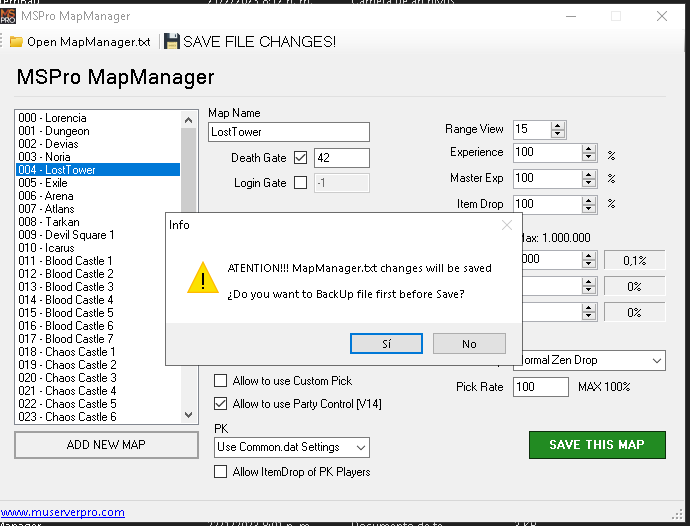The width and height of the screenshot is (690, 526).
Task: Check Allow to use Custom Pick
Action: point(221,381)
